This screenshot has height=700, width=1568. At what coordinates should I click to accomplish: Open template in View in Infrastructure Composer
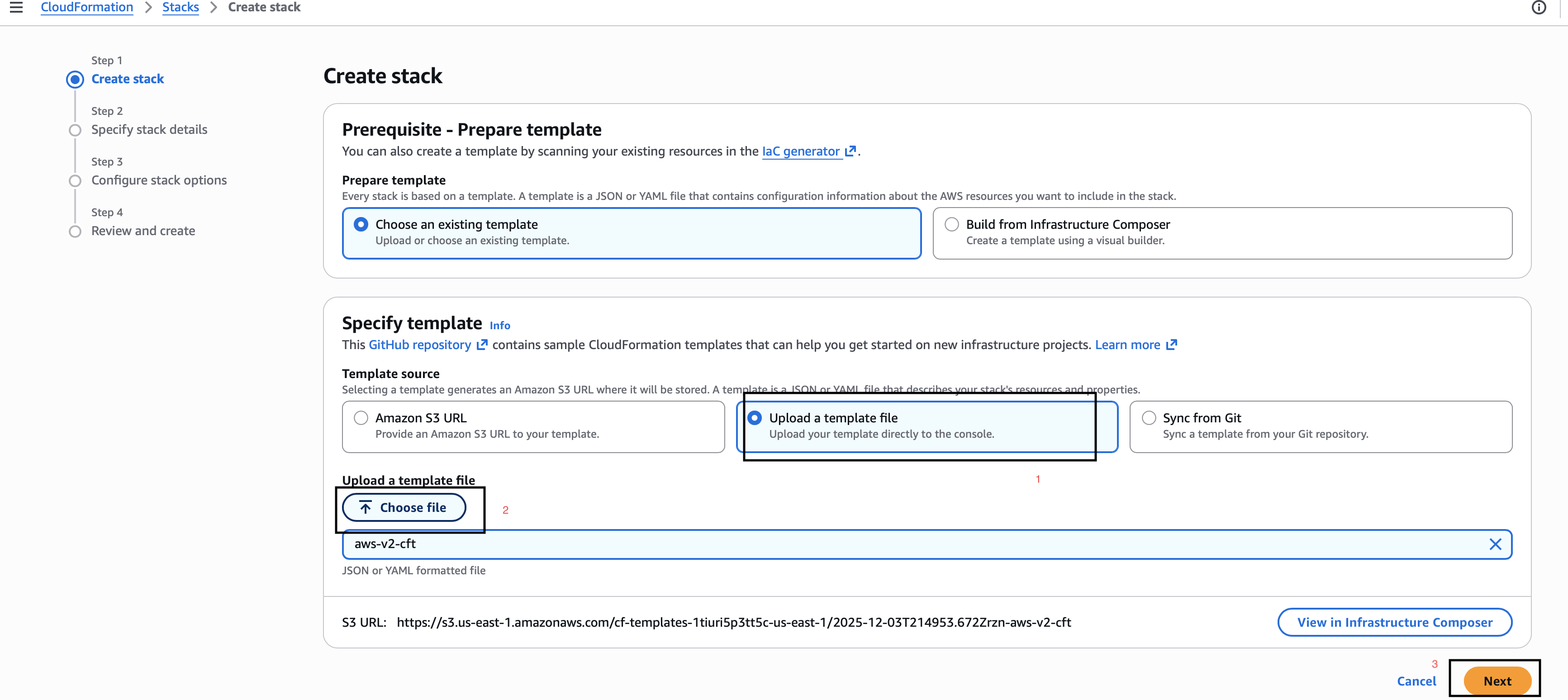point(1395,622)
